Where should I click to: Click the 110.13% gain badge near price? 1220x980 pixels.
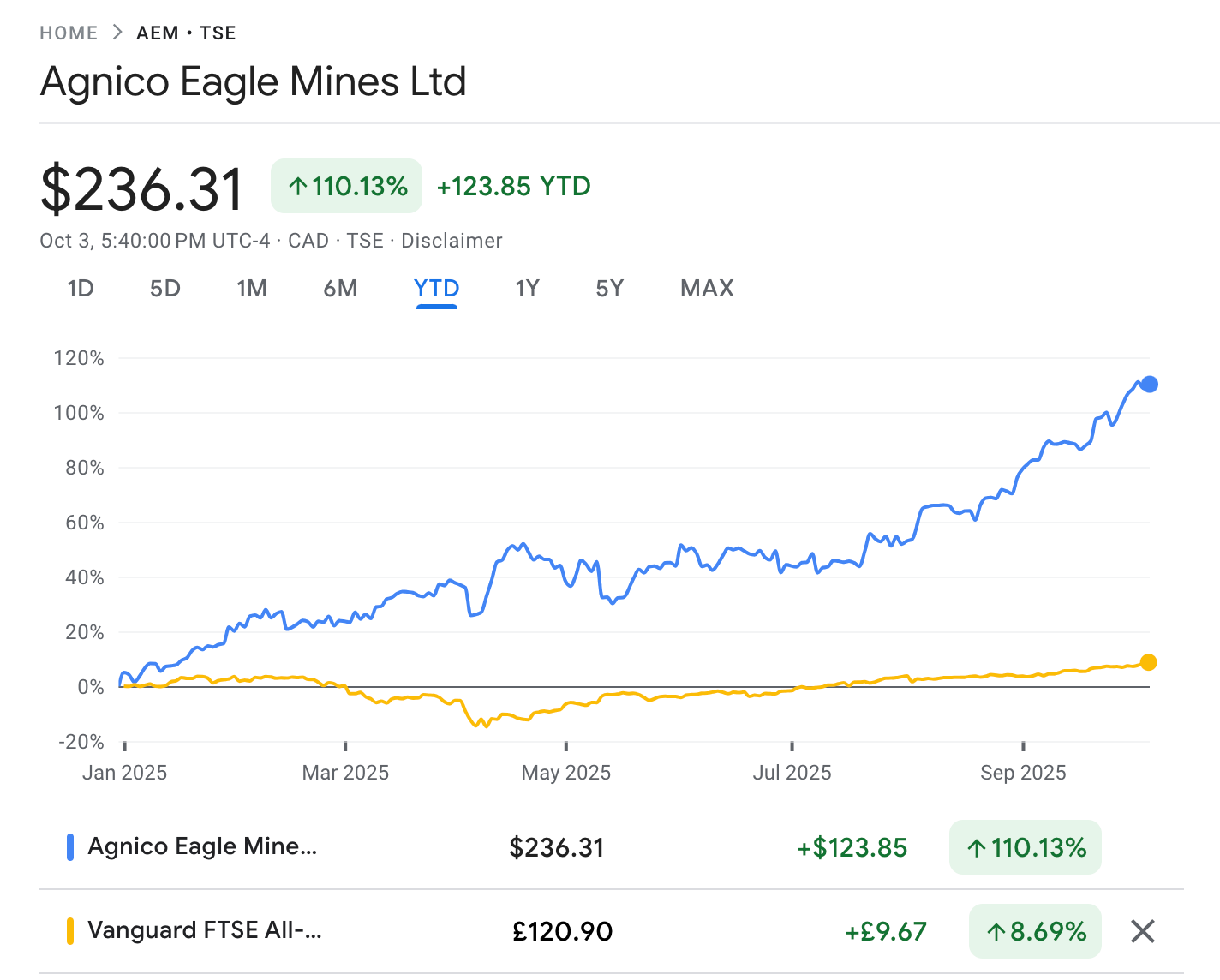347,186
